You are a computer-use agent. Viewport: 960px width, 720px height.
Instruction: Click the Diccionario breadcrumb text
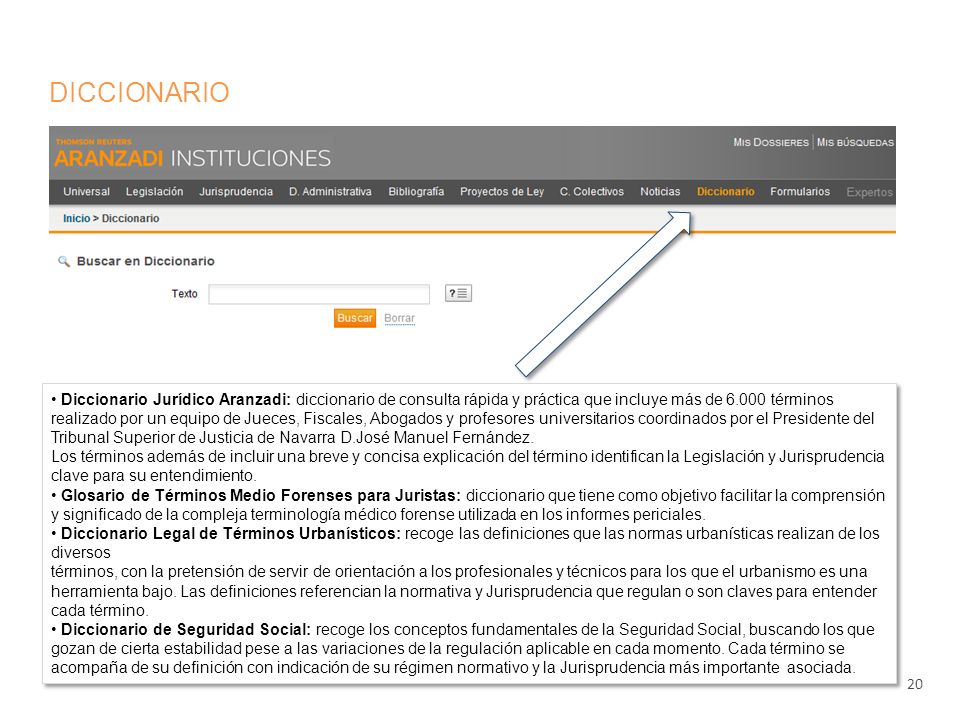pyautogui.click(x=130, y=219)
